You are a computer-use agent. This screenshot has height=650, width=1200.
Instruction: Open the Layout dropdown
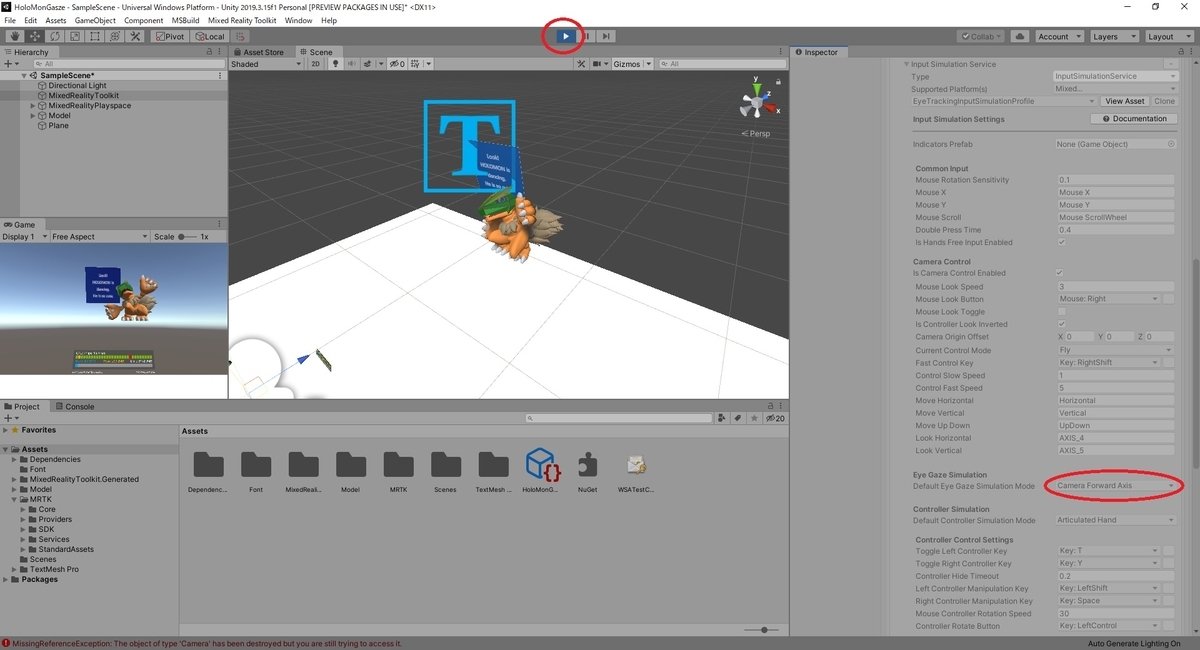click(x=1168, y=36)
